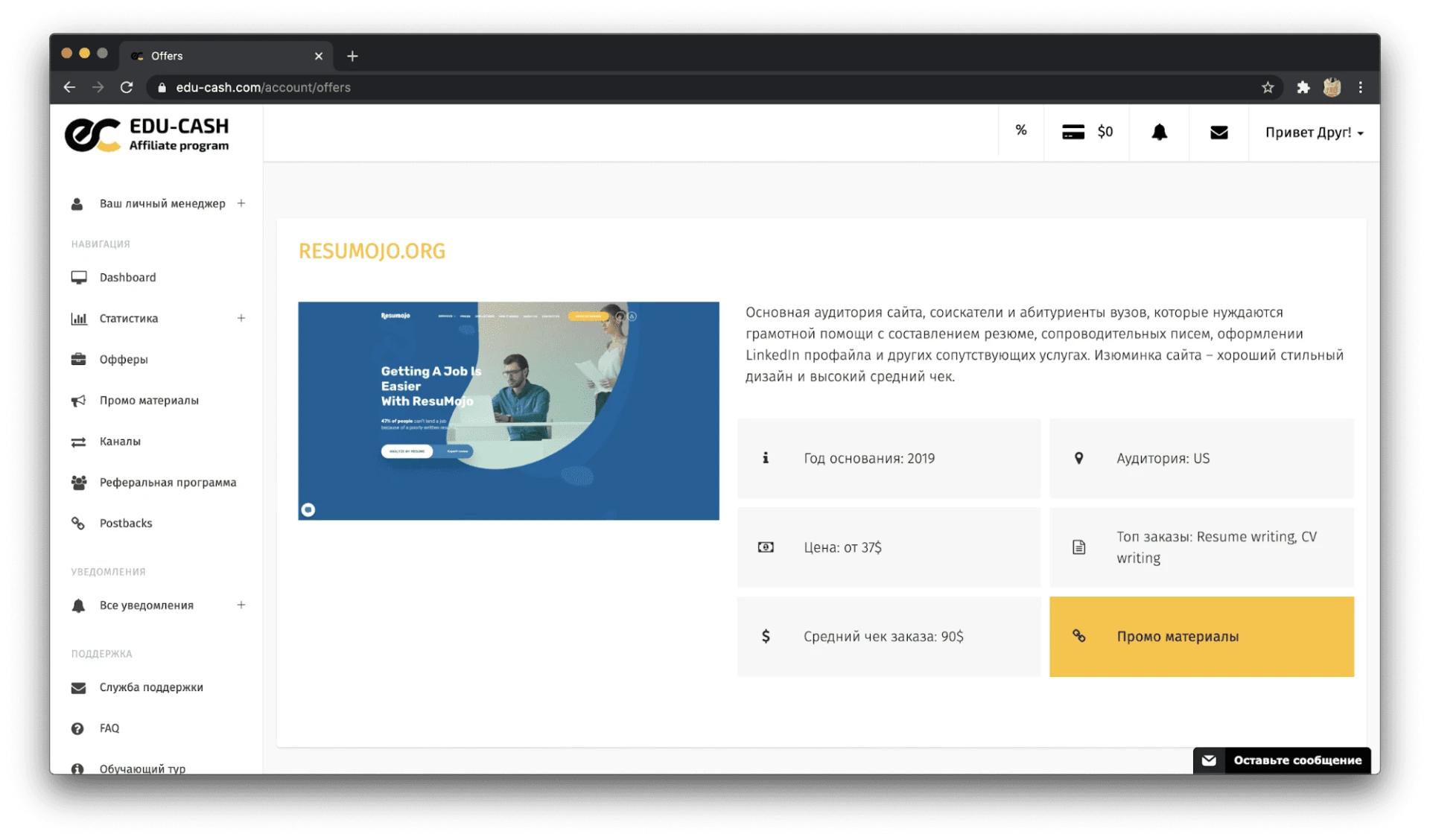
Task: Go back to previous page
Action: (69, 87)
